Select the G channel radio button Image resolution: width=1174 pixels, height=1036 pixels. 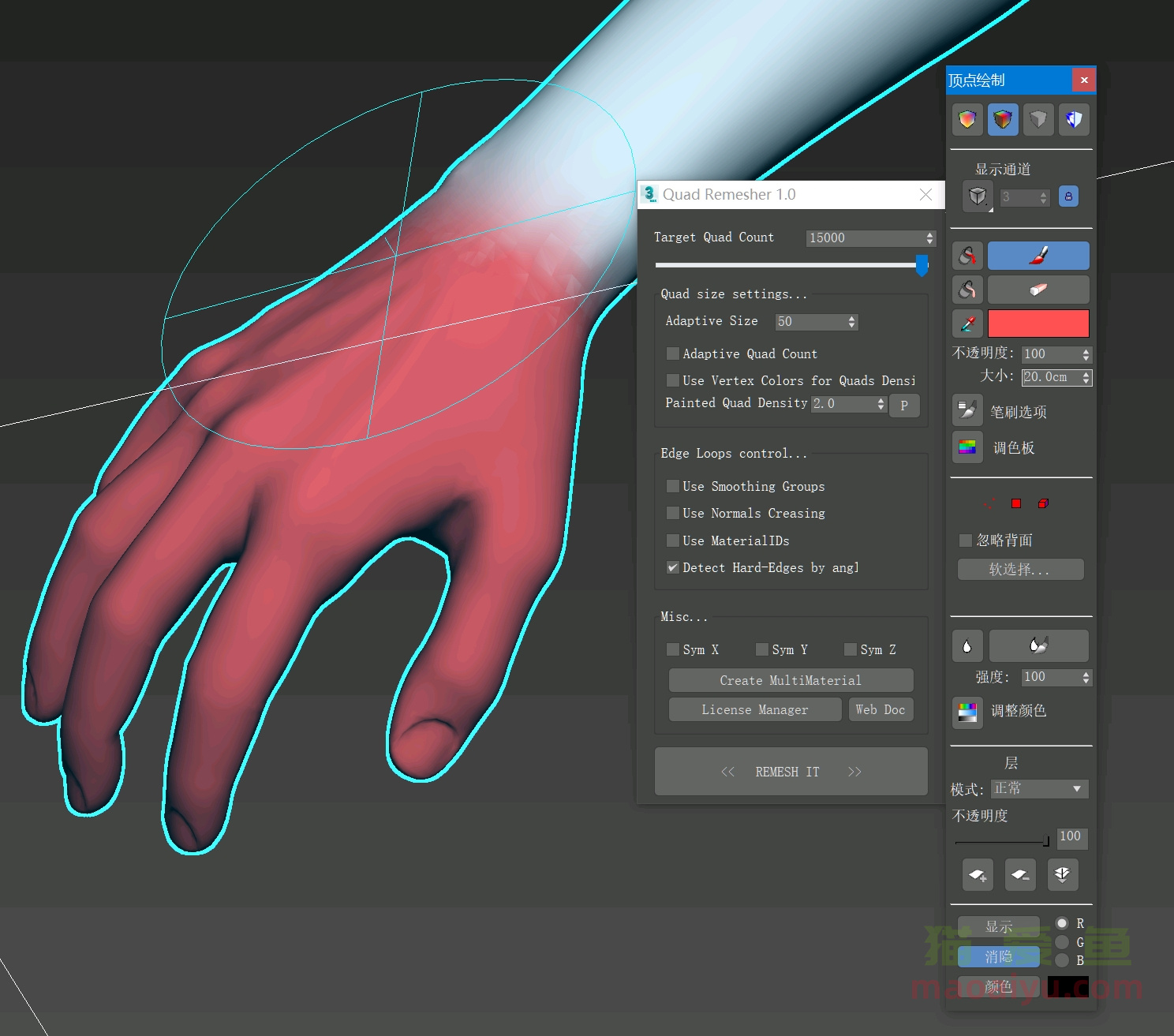click(1062, 942)
